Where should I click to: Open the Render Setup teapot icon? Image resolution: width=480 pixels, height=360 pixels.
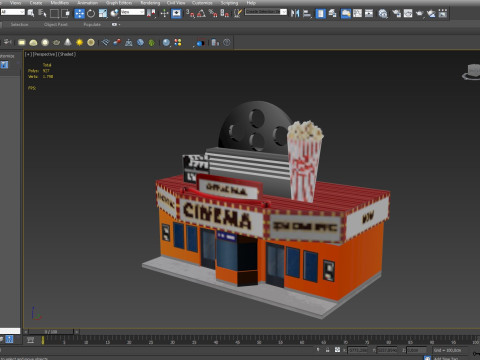[396, 13]
